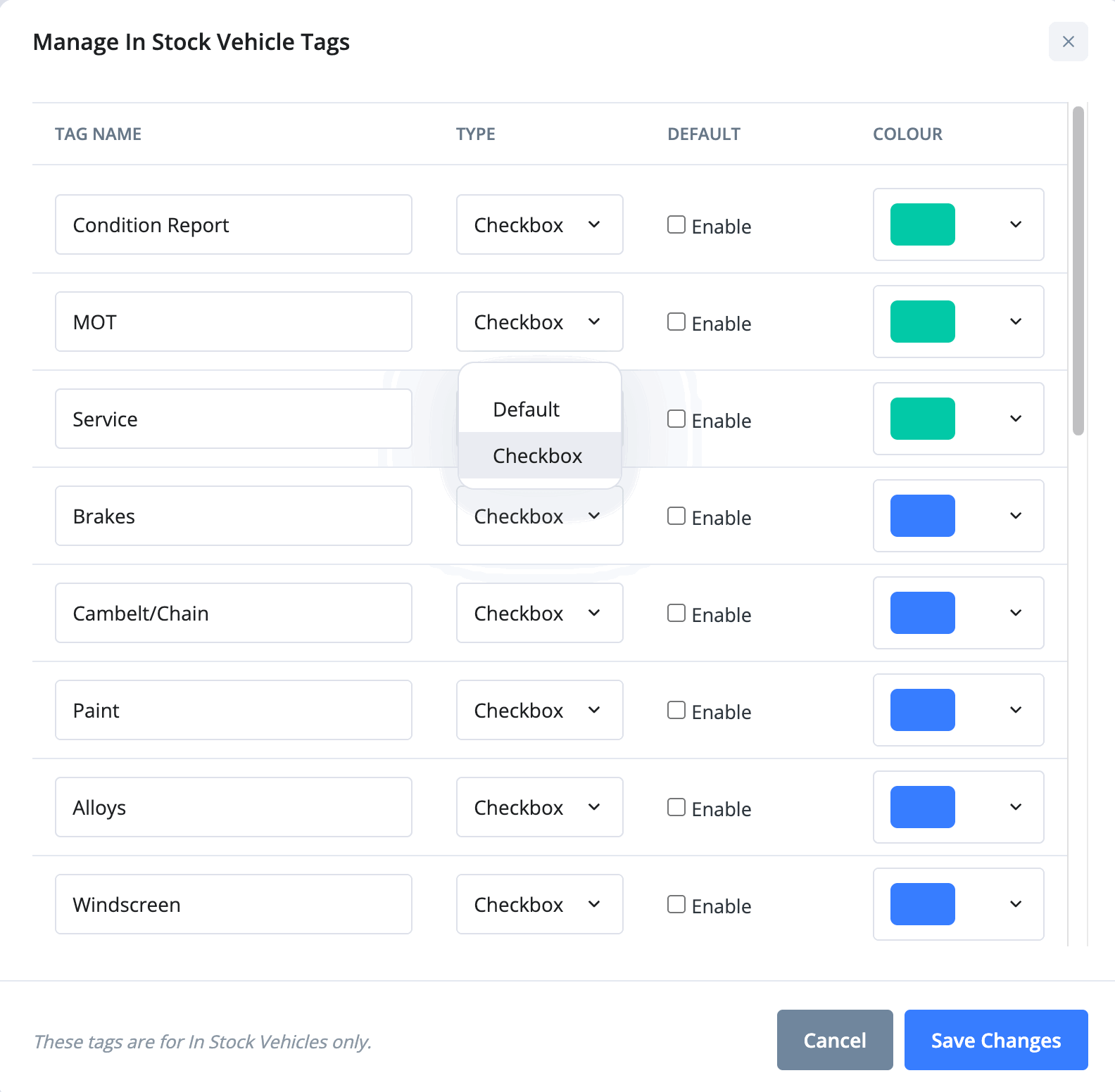Click the Cancel button
1115x1092 pixels.
click(835, 1040)
